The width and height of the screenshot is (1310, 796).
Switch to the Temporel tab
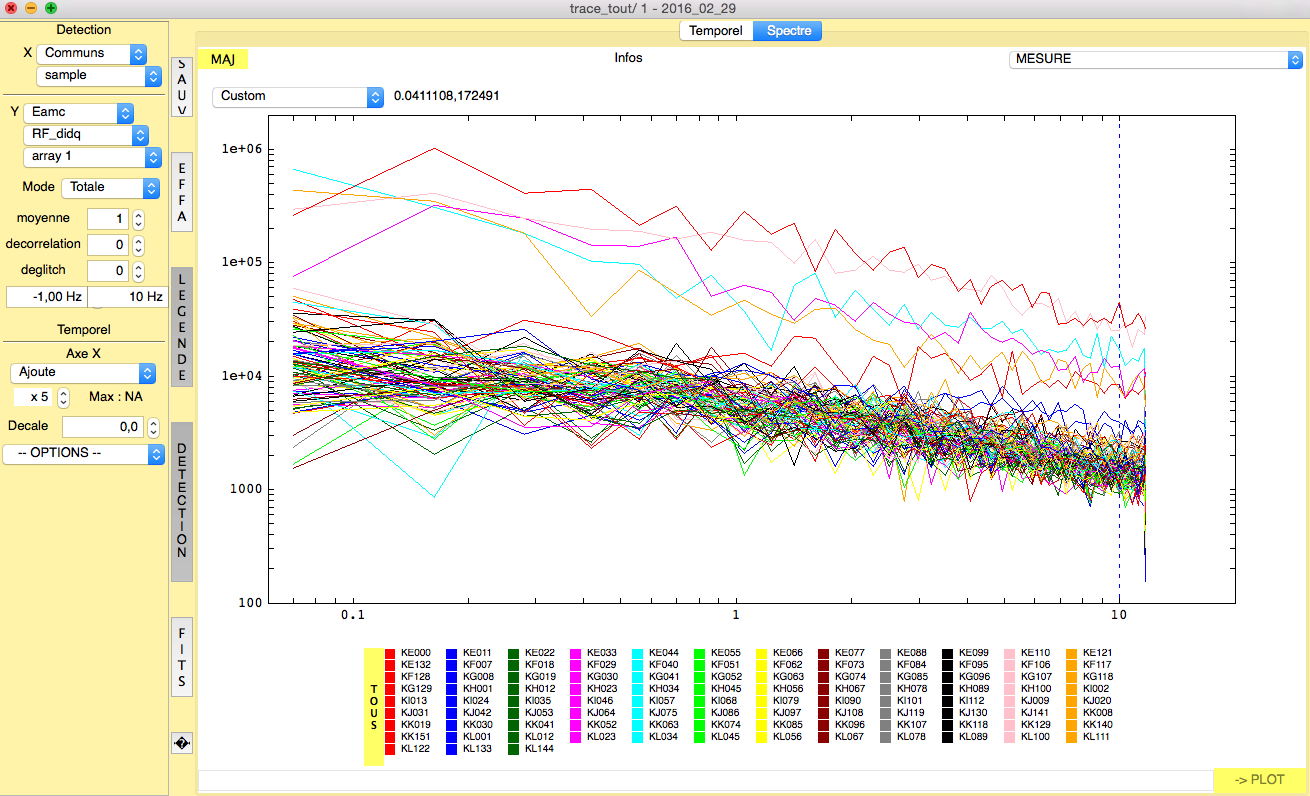715,31
